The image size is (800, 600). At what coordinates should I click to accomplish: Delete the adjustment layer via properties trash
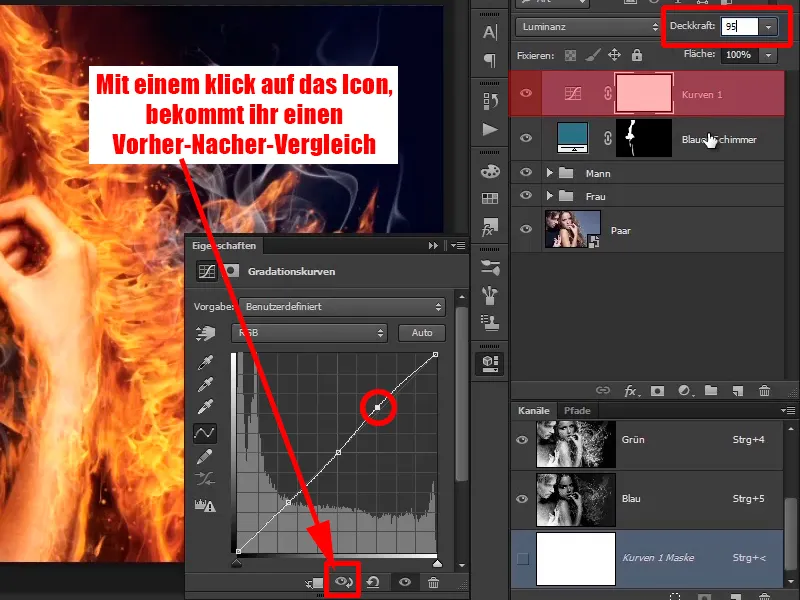pyautogui.click(x=433, y=582)
